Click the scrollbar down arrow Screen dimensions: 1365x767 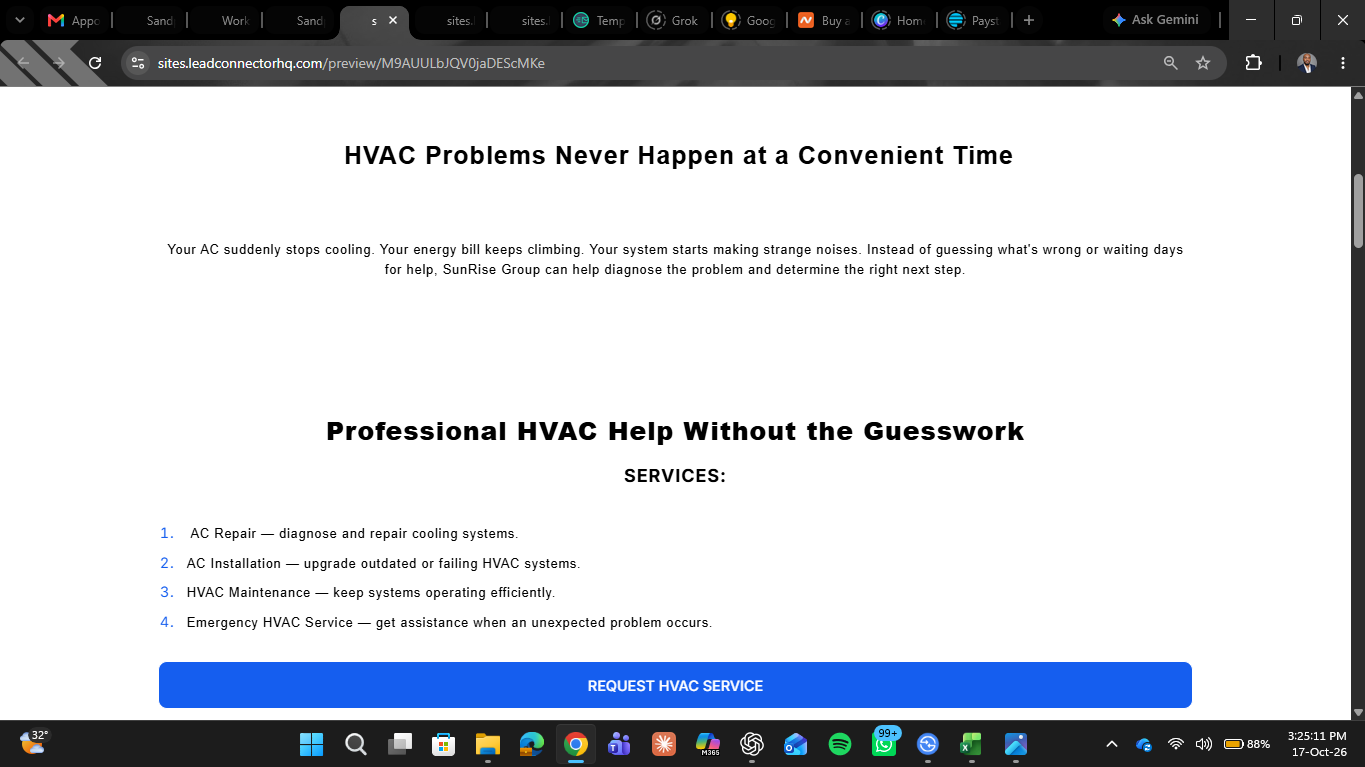click(1358, 713)
